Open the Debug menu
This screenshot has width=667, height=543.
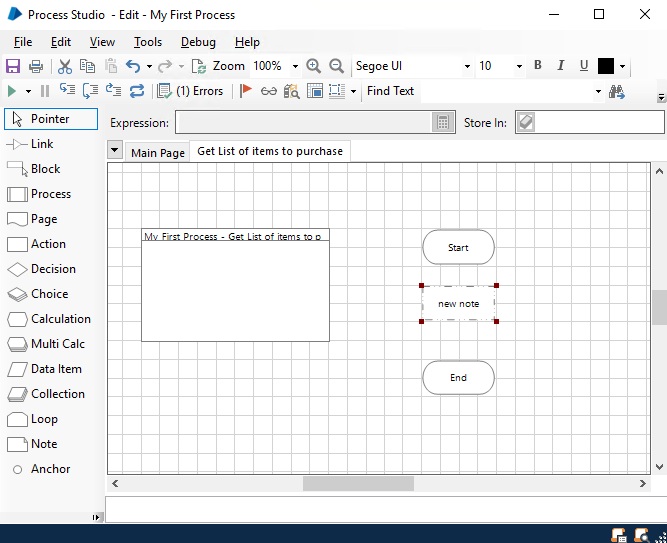(x=198, y=42)
